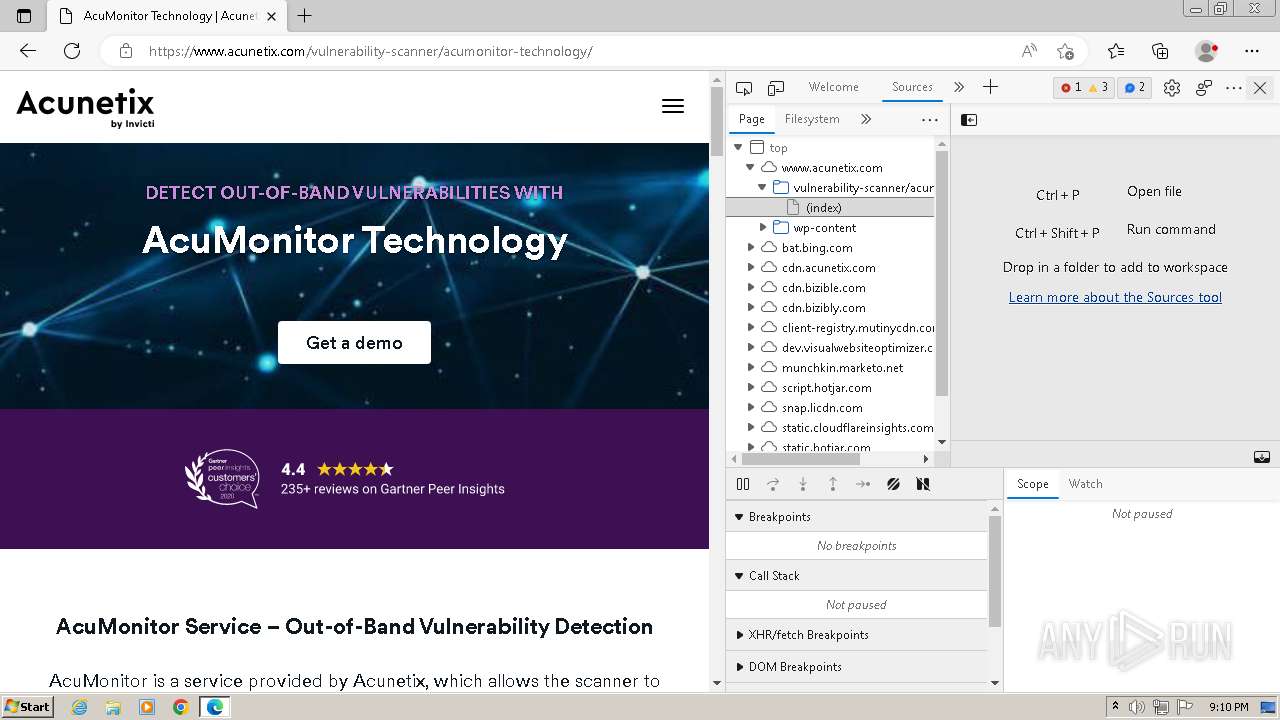Open read aloud in address bar
1280x720 pixels.
(1029, 51)
